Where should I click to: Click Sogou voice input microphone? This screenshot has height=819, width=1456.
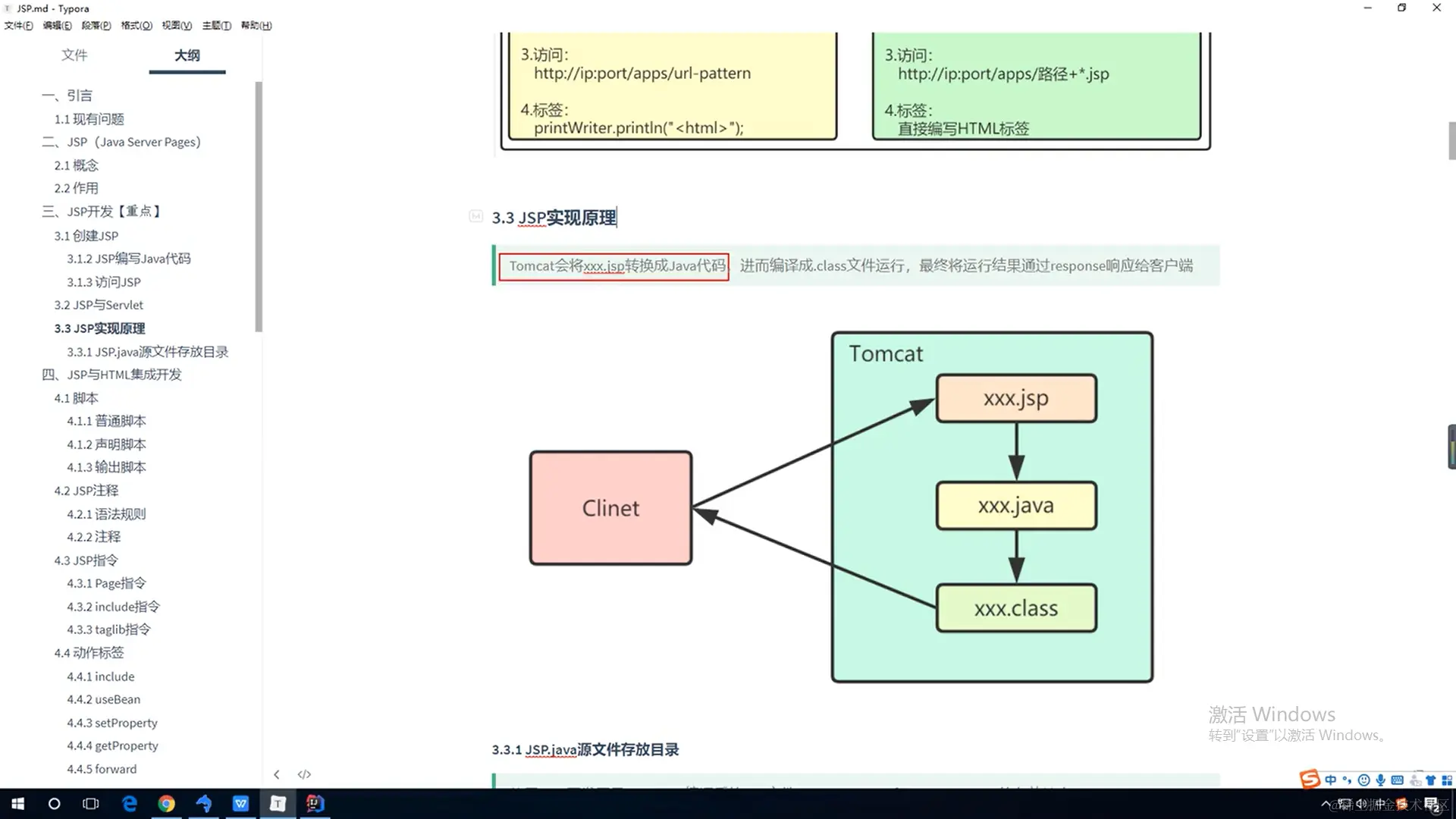[x=1380, y=780]
